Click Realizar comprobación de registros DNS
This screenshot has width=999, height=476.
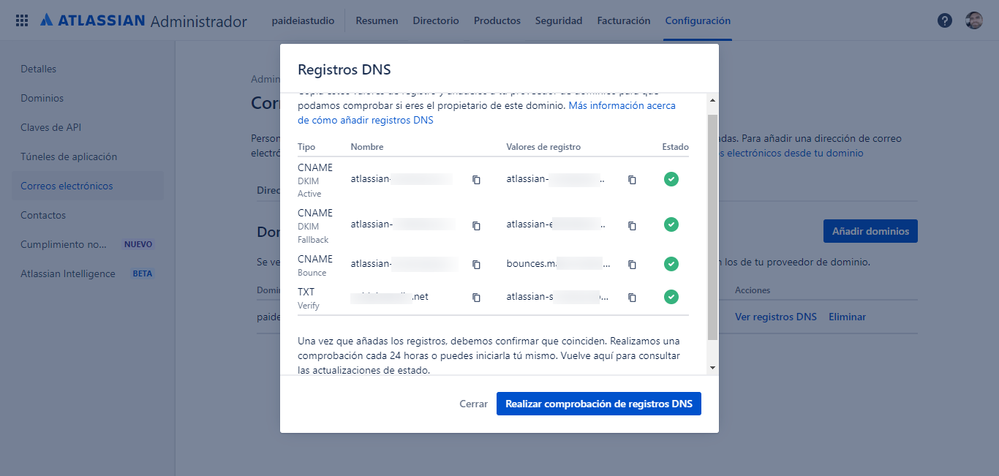[599, 404]
